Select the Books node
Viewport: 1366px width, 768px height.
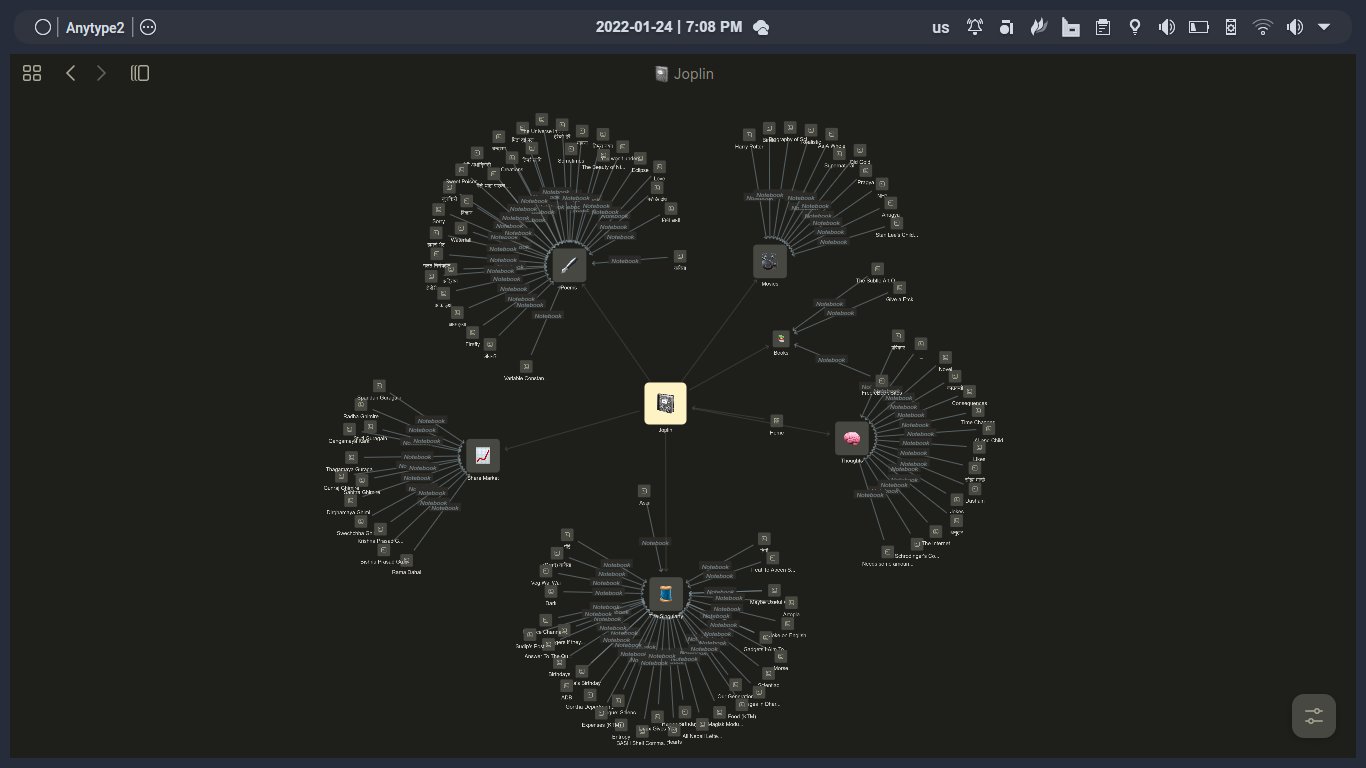click(781, 340)
